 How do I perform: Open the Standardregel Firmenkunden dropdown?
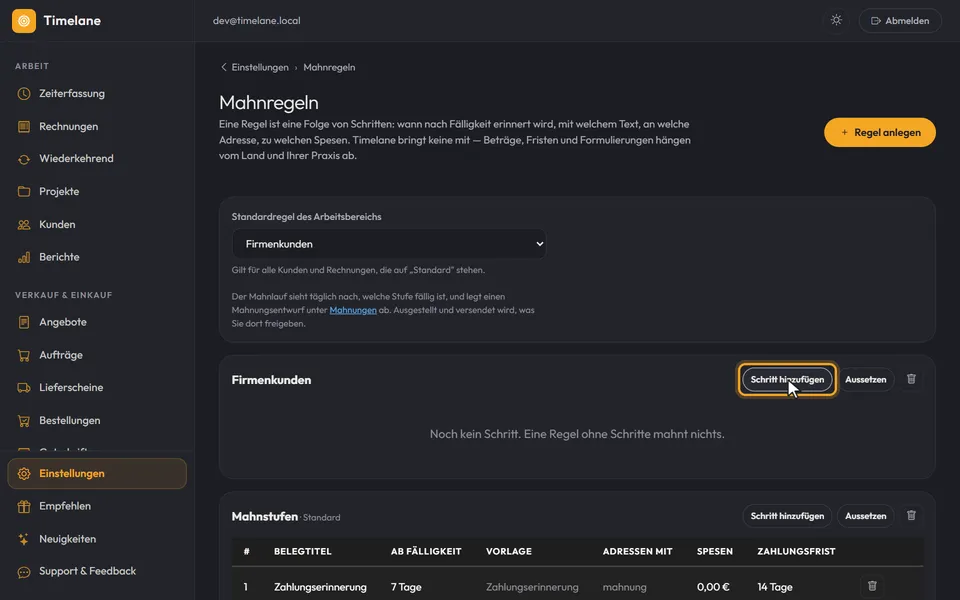pos(389,244)
